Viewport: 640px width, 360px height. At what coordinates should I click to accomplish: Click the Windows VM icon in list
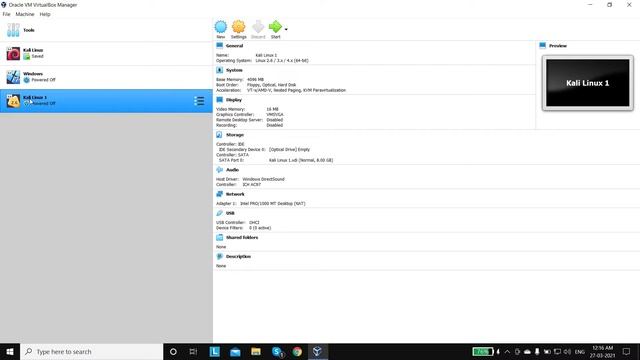[x=13, y=77]
